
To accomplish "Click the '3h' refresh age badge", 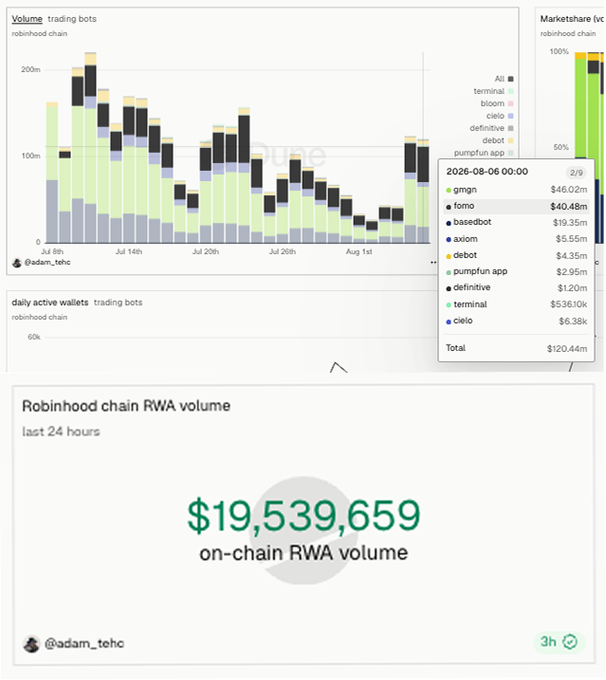I will point(548,641).
